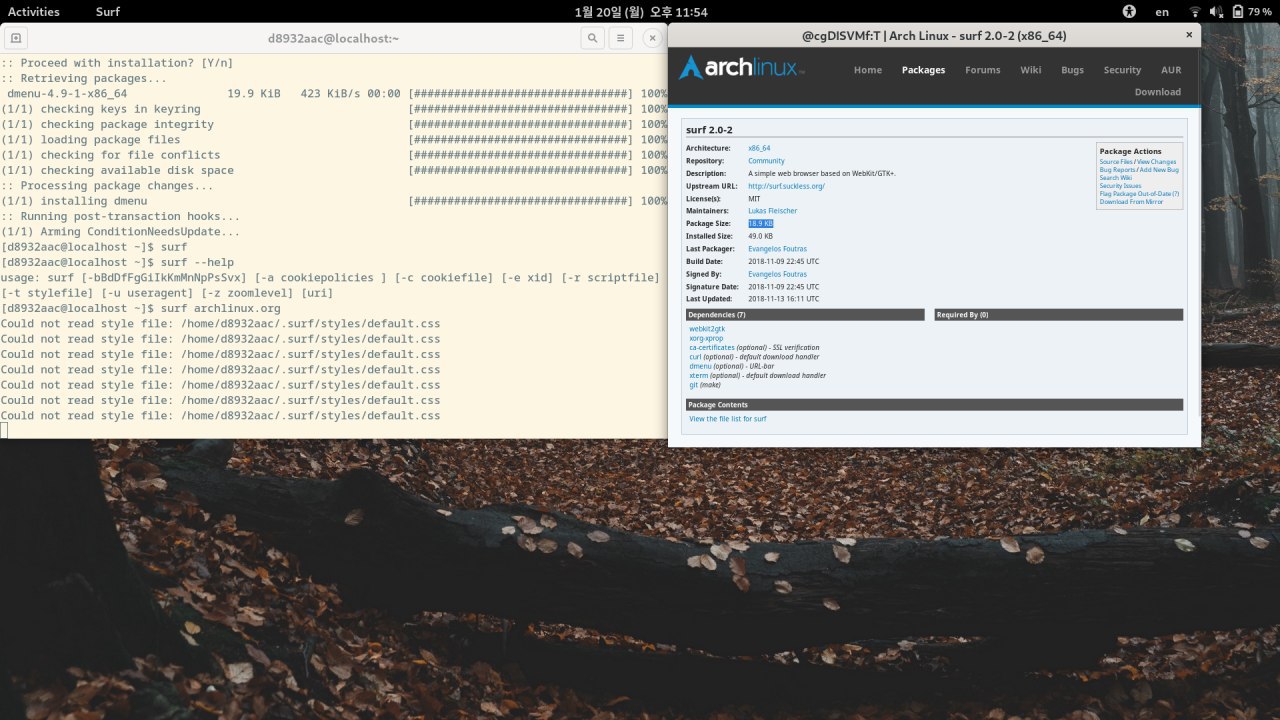Open the xterm dependency link
The image size is (1280, 720).
[x=698, y=376]
